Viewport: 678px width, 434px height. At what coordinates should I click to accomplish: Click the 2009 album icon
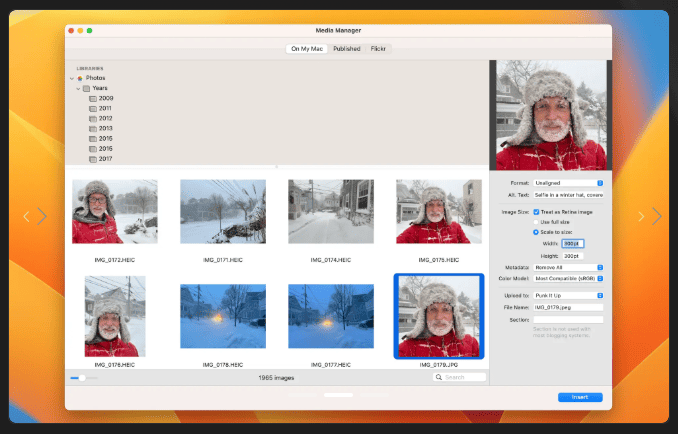tap(93, 99)
